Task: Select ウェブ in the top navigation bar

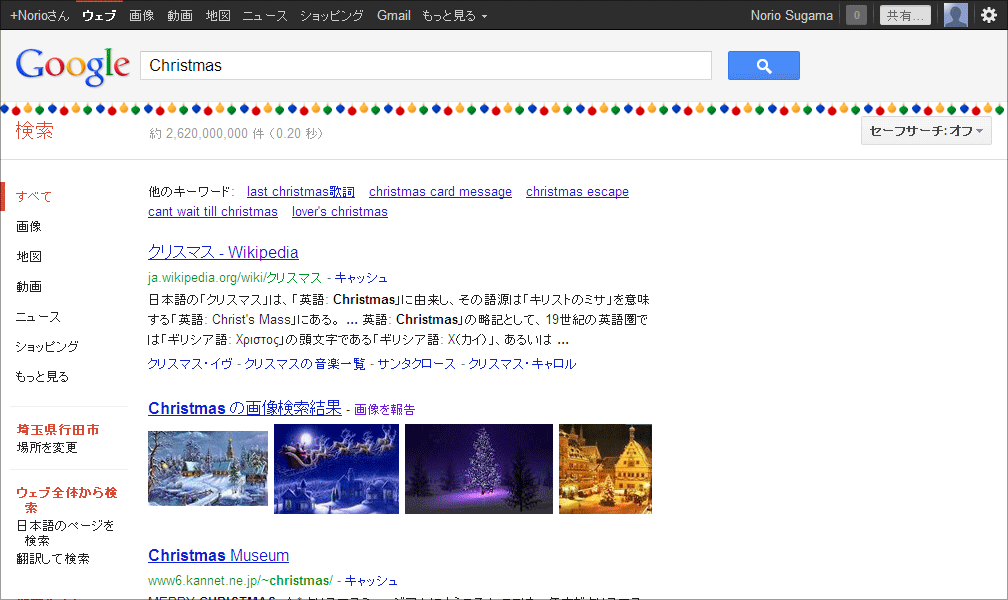Action: coord(99,15)
